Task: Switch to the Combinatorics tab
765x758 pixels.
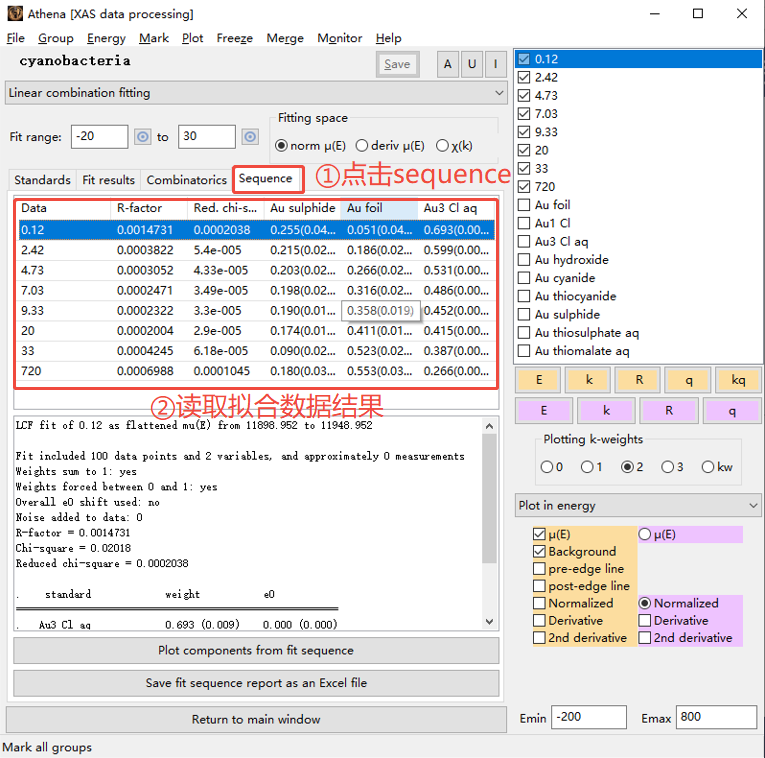Action: (x=186, y=180)
